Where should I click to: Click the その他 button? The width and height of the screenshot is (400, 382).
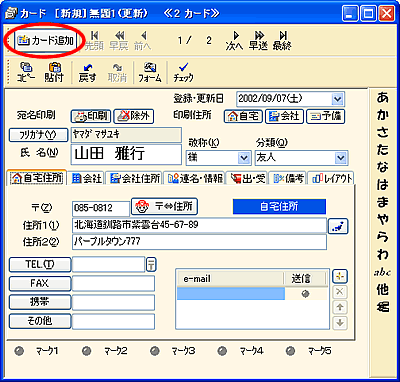tap(40, 321)
